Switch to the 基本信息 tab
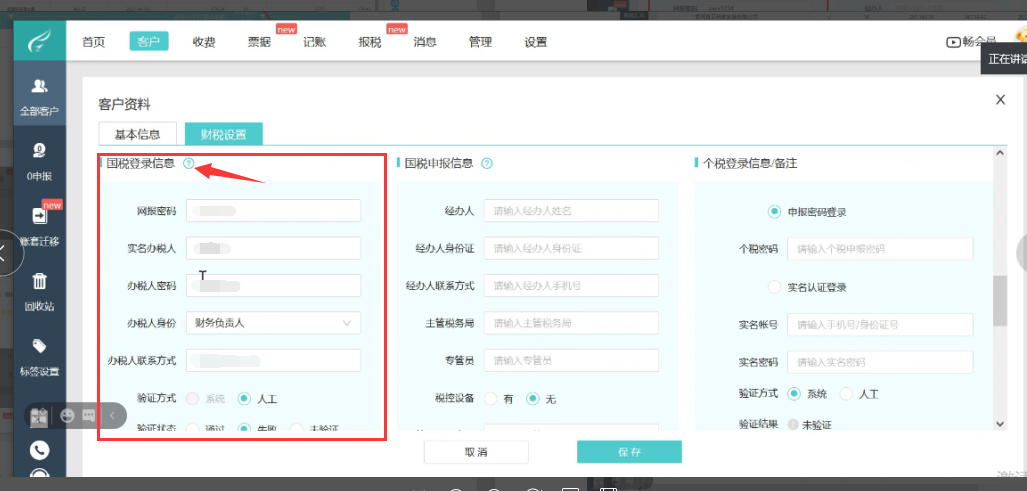 pos(138,134)
